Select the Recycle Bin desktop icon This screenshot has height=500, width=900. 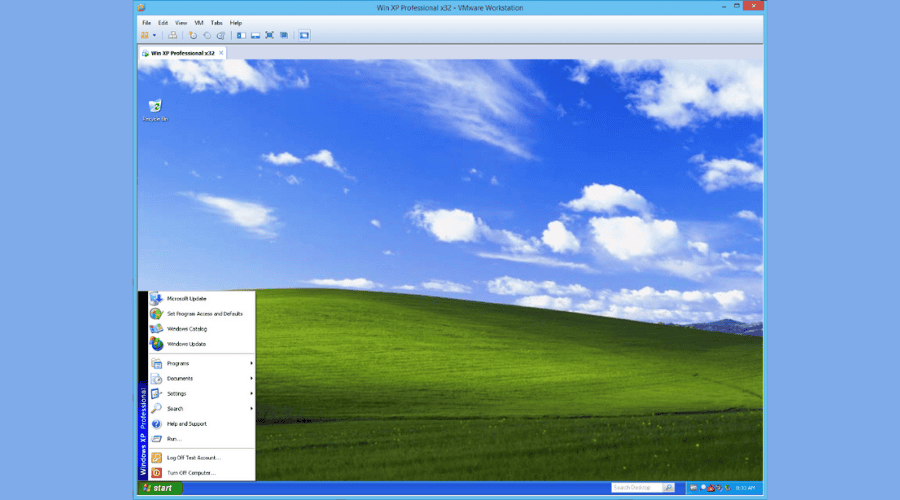[155, 110]
